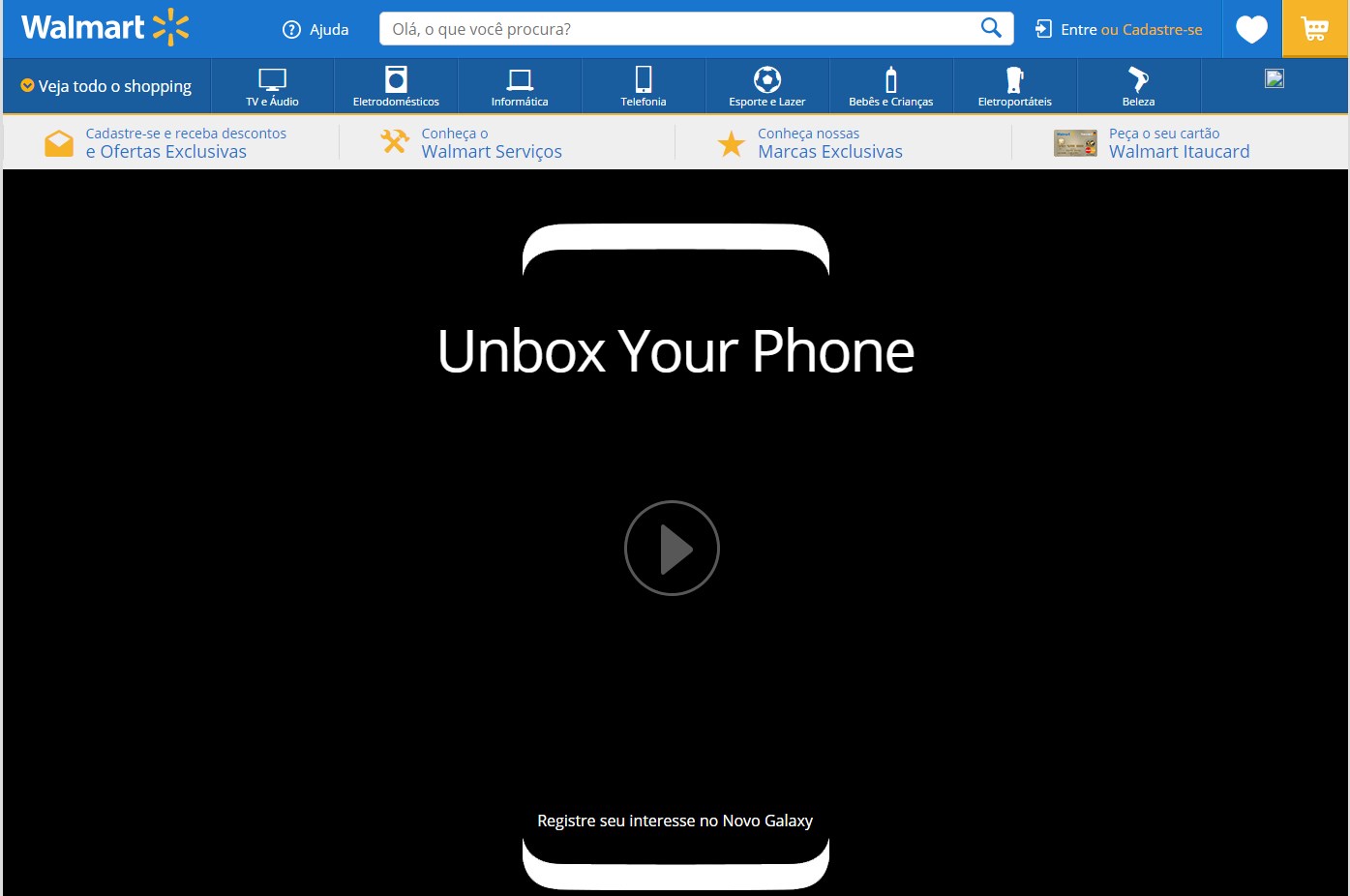Open TV e Áudio category
The height and width of the screenshot is (896, 1350).
(x=272, y=86)
